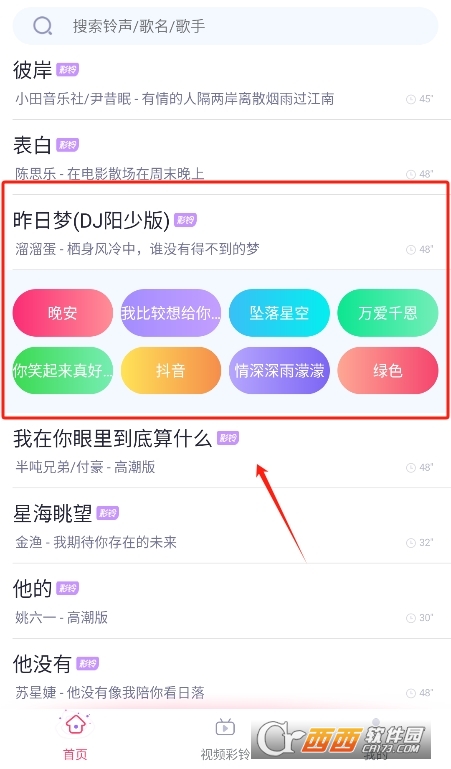Viewport: 451px width, 769px height.
Task: Tap the search magnifier icon
Action: [43, 26]
